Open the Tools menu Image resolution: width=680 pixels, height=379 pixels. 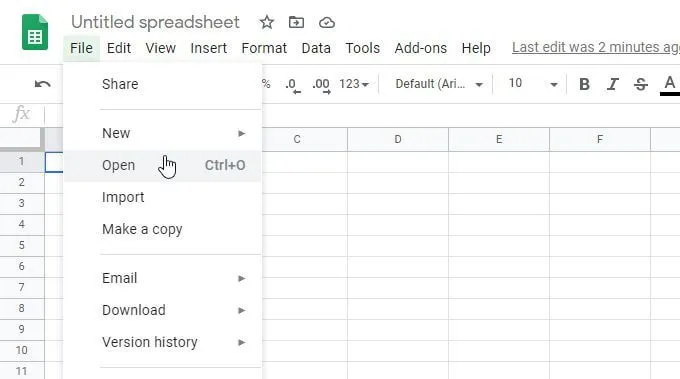(363, 48)
